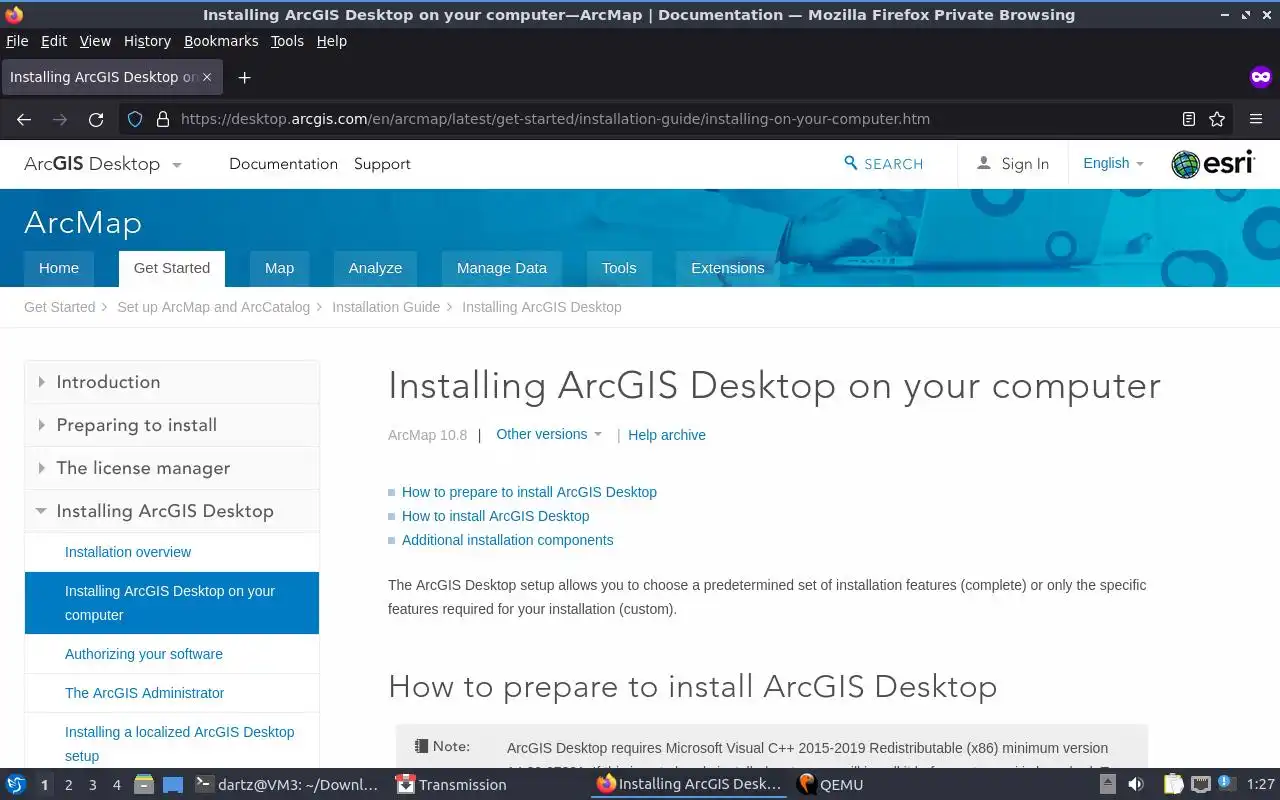The width and height of the screenshot is (1280, 800).
Task: Click the forward navigation arrow
Action: click(60, 119)
